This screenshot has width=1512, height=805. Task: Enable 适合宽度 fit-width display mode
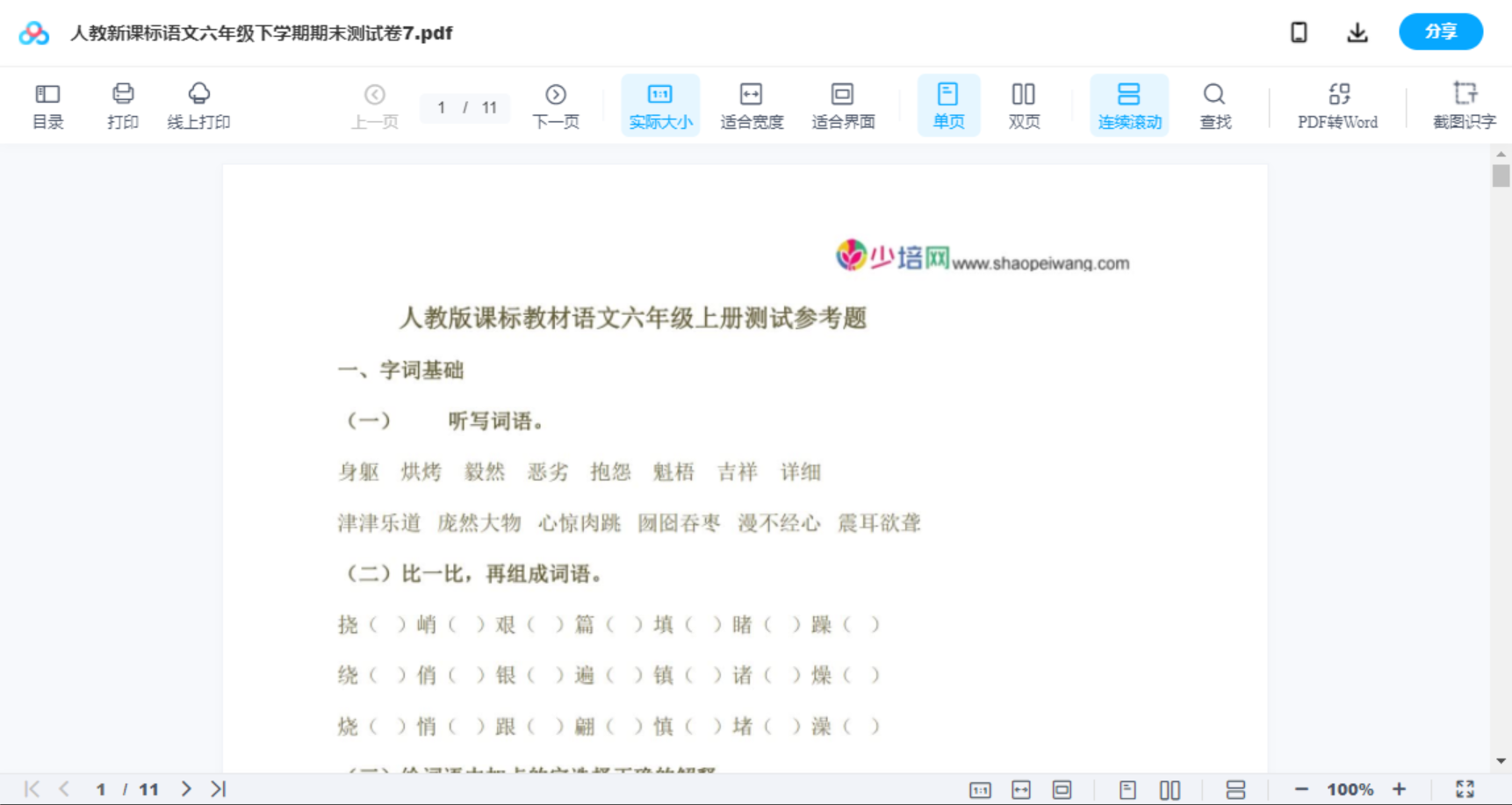[752, 104]
